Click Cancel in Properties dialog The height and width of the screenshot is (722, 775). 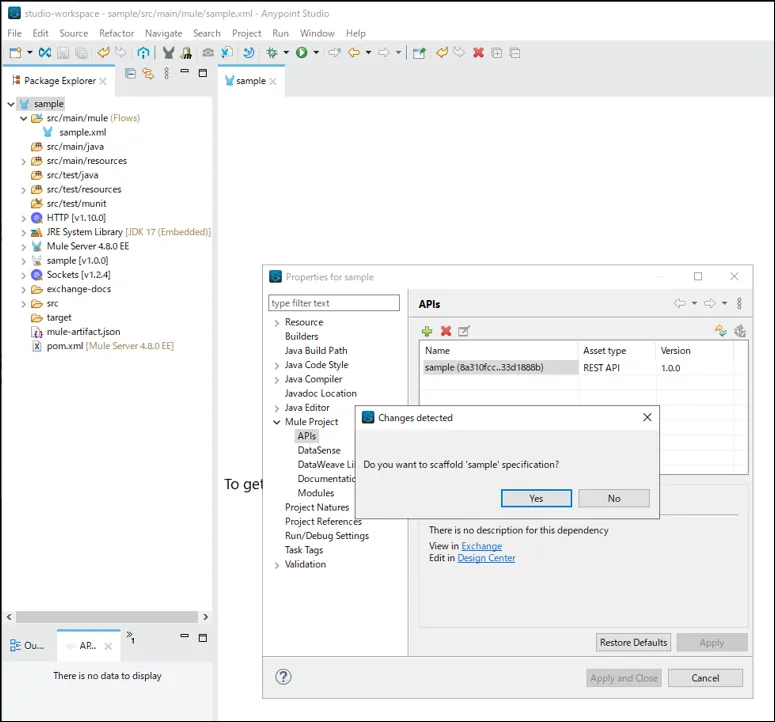(705, 678)
